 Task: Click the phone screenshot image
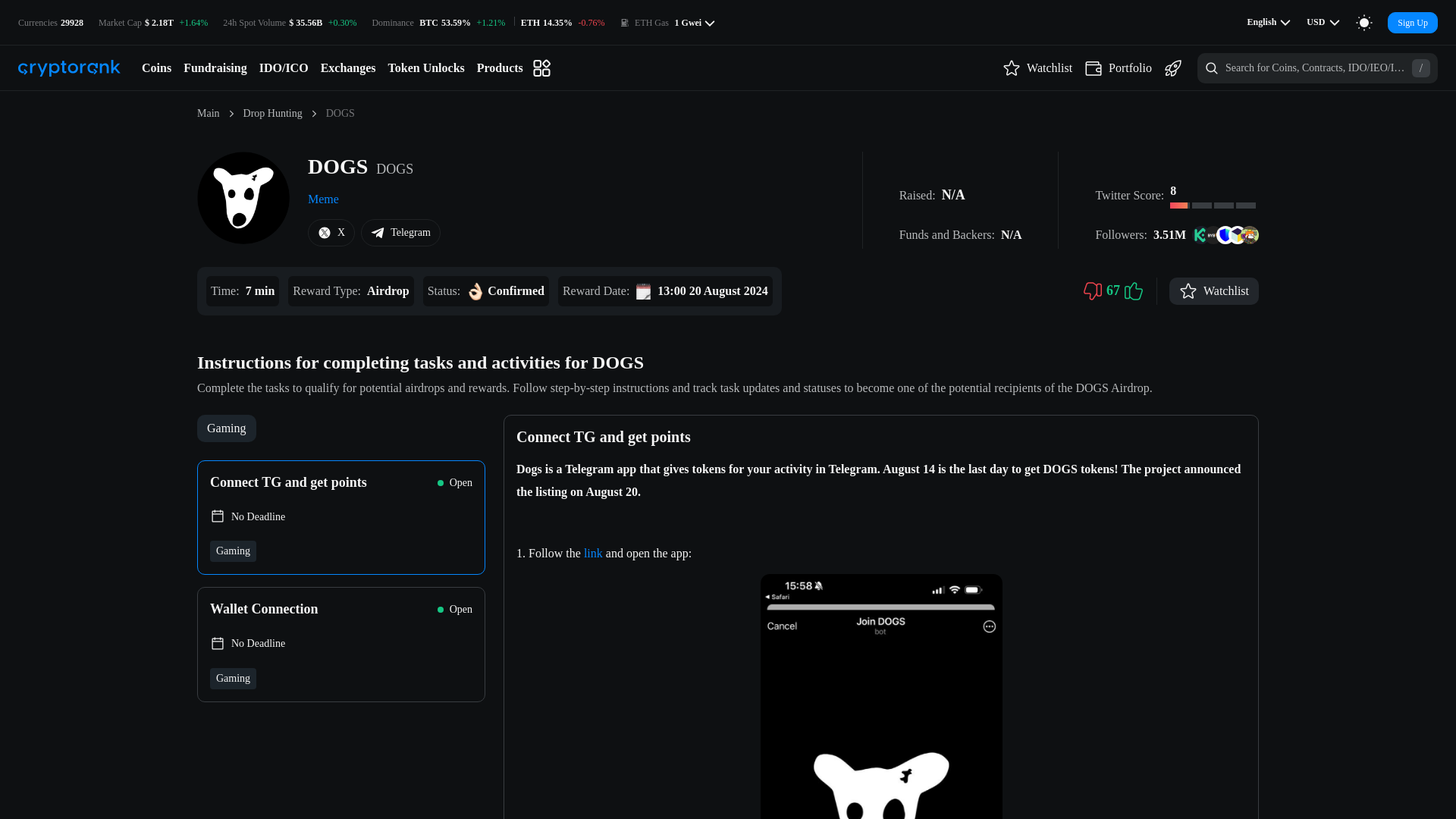(881, 696)
